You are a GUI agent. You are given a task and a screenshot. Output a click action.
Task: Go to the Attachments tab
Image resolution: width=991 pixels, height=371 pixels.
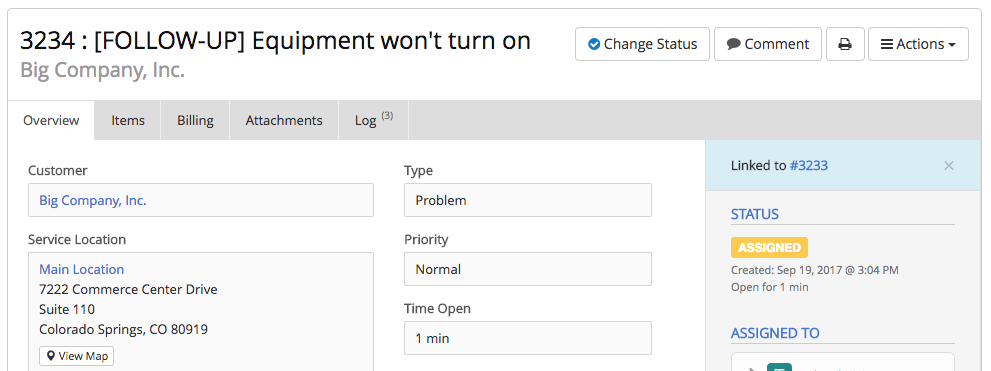(x=284, y=120)
